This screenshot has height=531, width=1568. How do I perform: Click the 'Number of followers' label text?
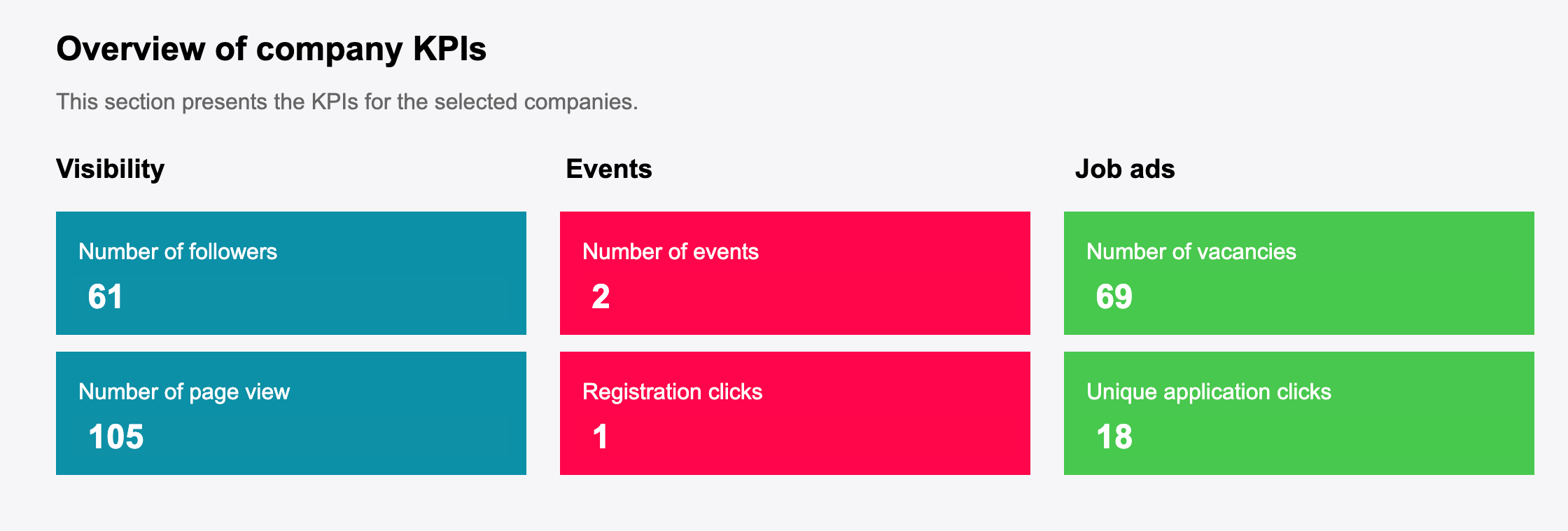[178, 251]
